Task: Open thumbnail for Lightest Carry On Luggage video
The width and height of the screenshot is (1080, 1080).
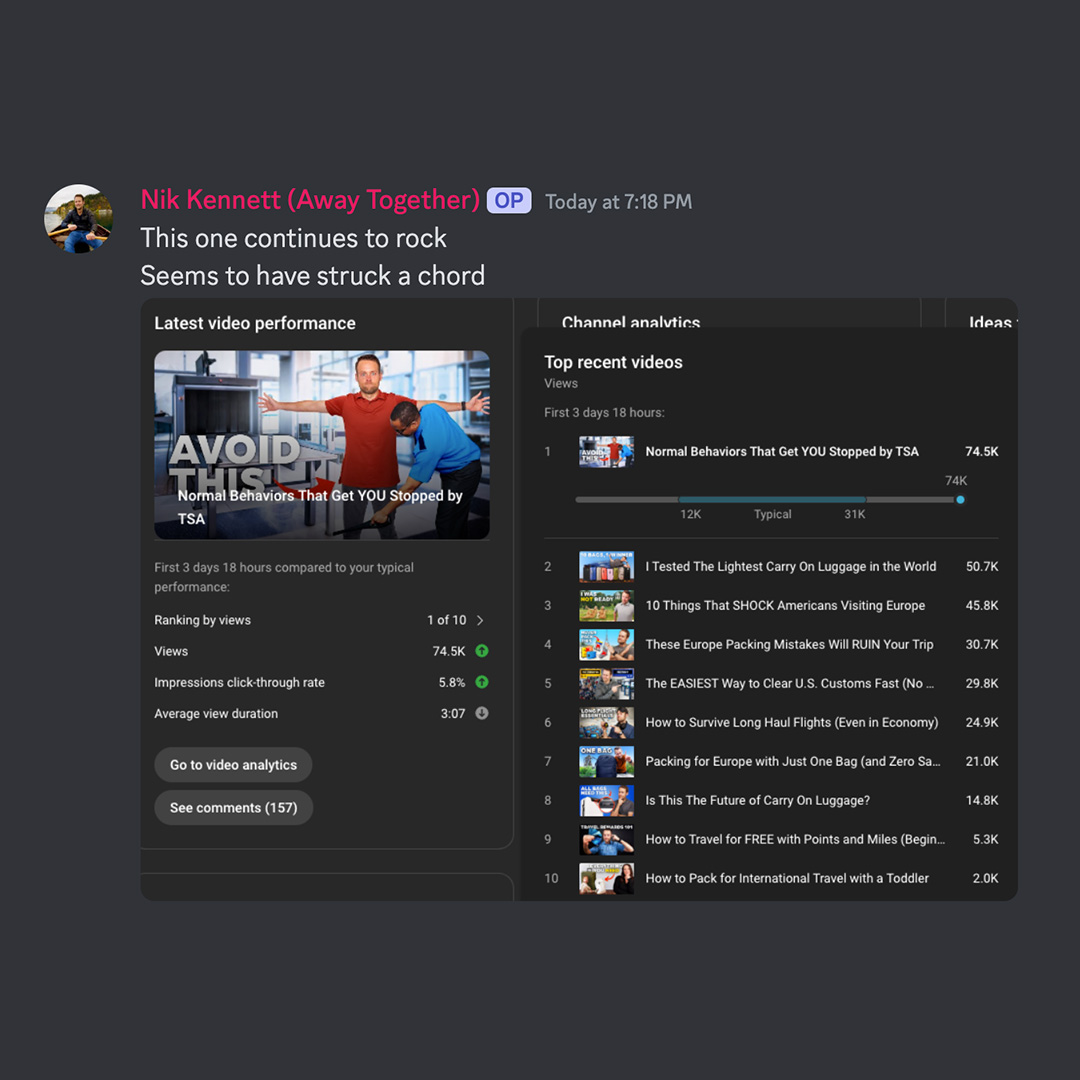Action: 606,566
